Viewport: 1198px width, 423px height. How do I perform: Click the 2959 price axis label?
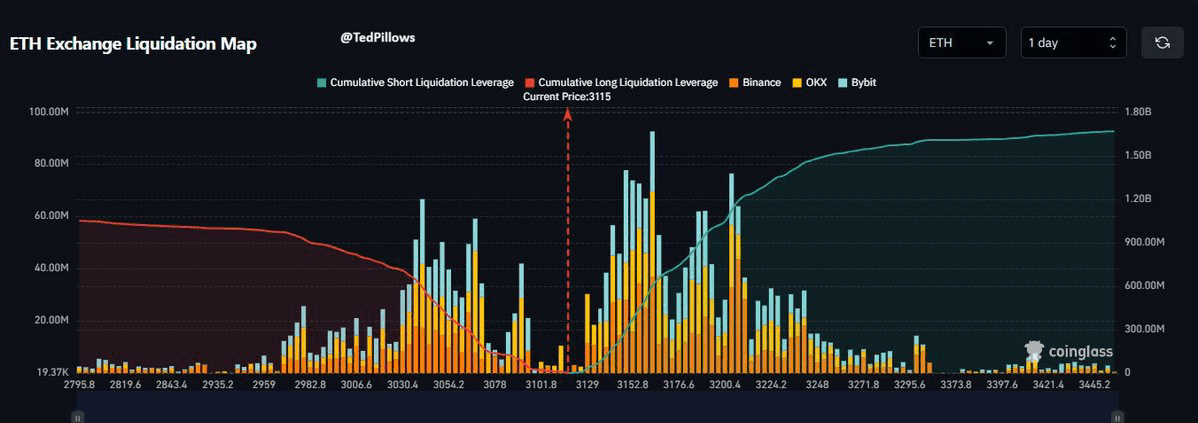264,384
